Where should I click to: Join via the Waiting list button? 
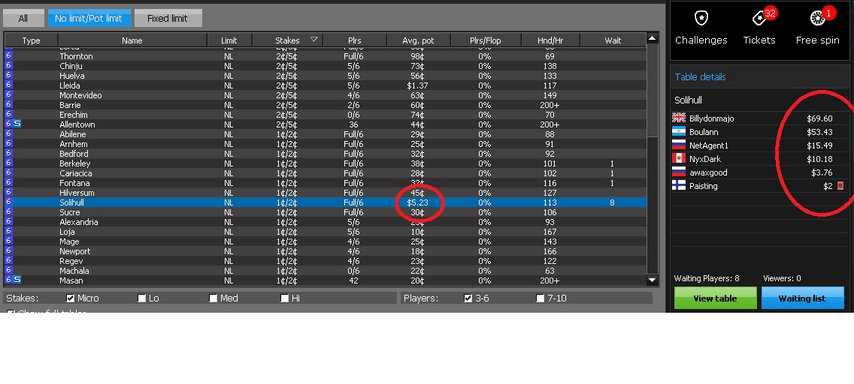pos(802,298)
